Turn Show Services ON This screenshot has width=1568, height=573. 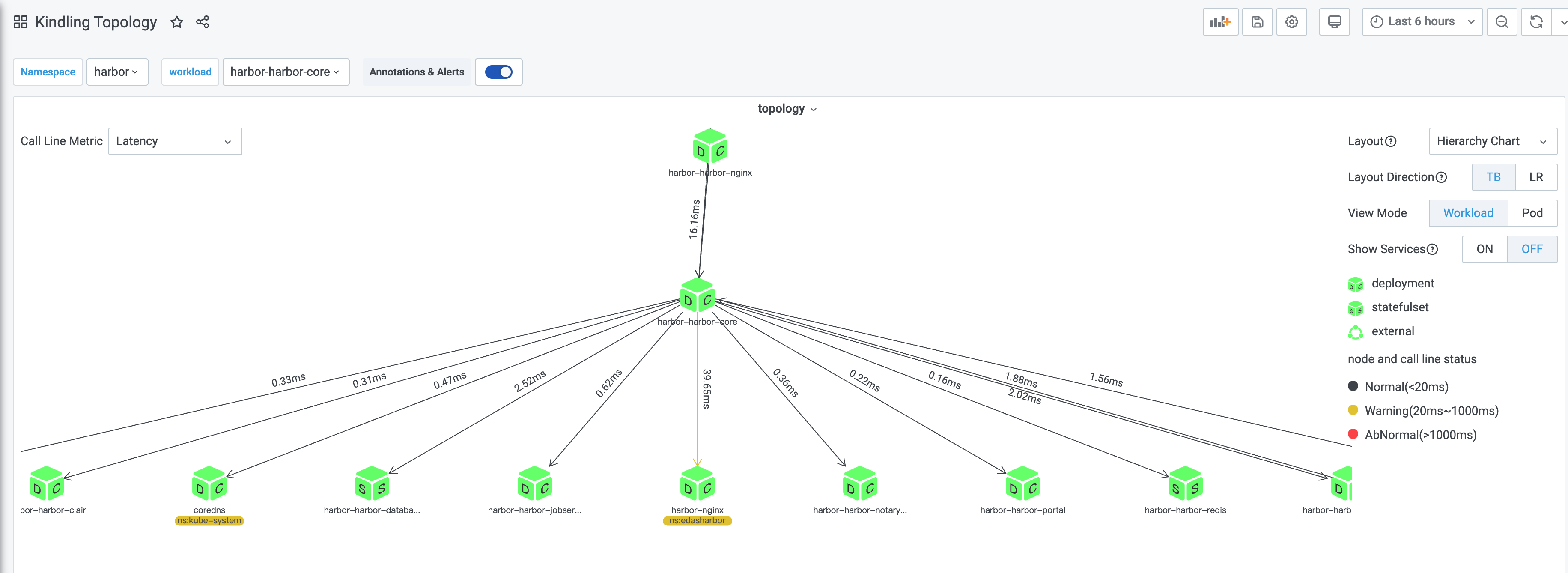click(1485, 249)
